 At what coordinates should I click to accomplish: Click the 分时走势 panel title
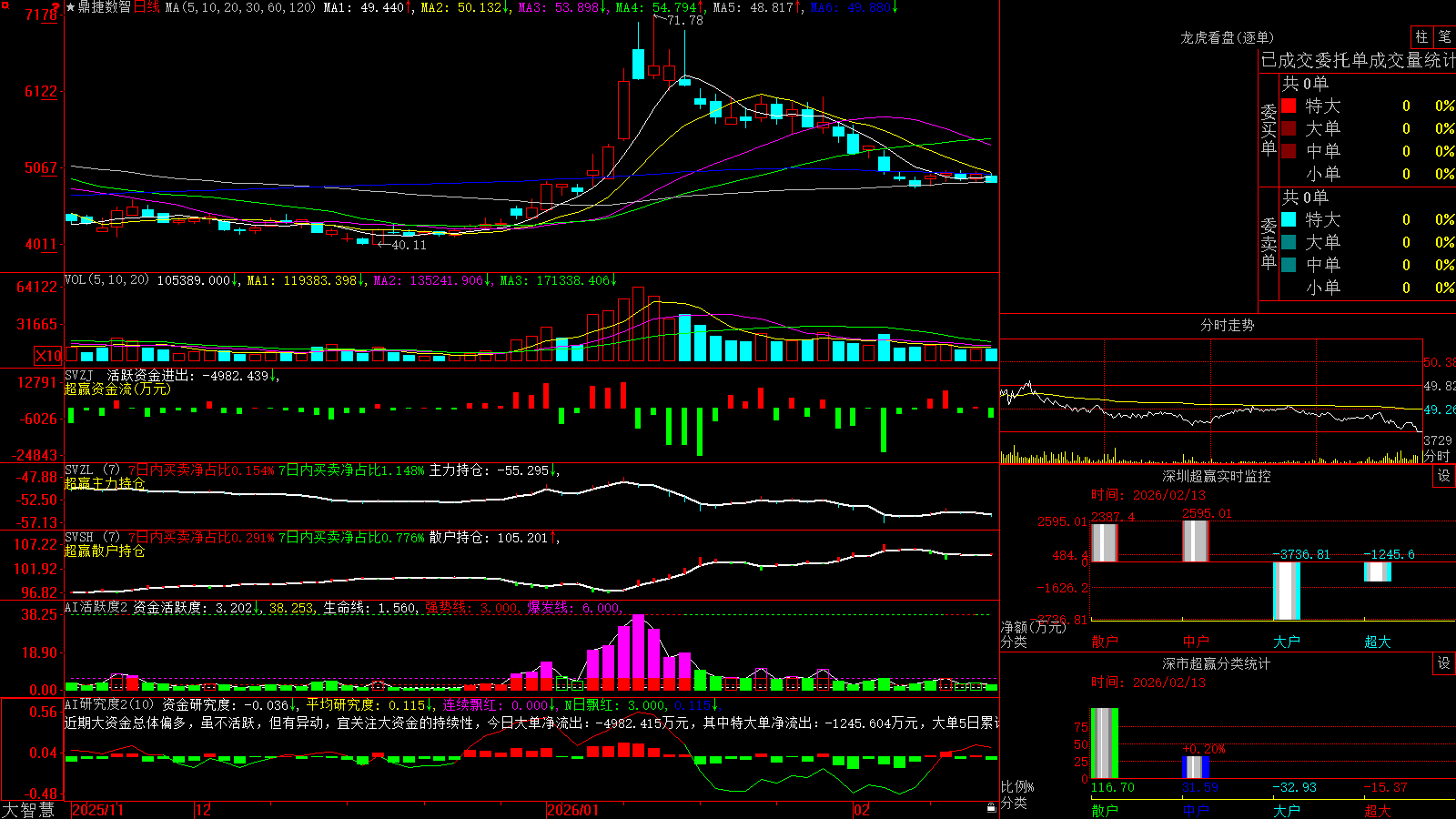(x=1228, y=325)
